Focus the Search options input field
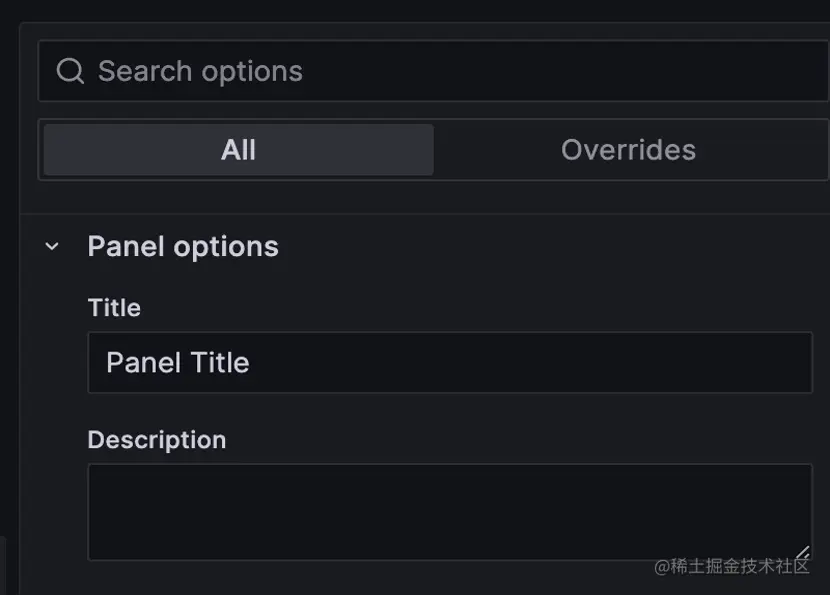 tap(500, 71)
